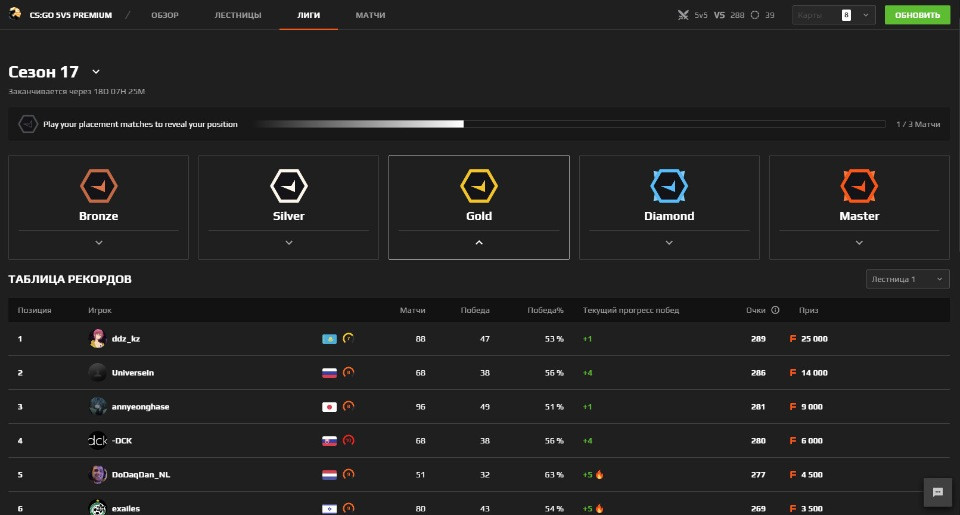Click the Diamond league badge icon
Screen dimensions: 960x515
point(669,186)
